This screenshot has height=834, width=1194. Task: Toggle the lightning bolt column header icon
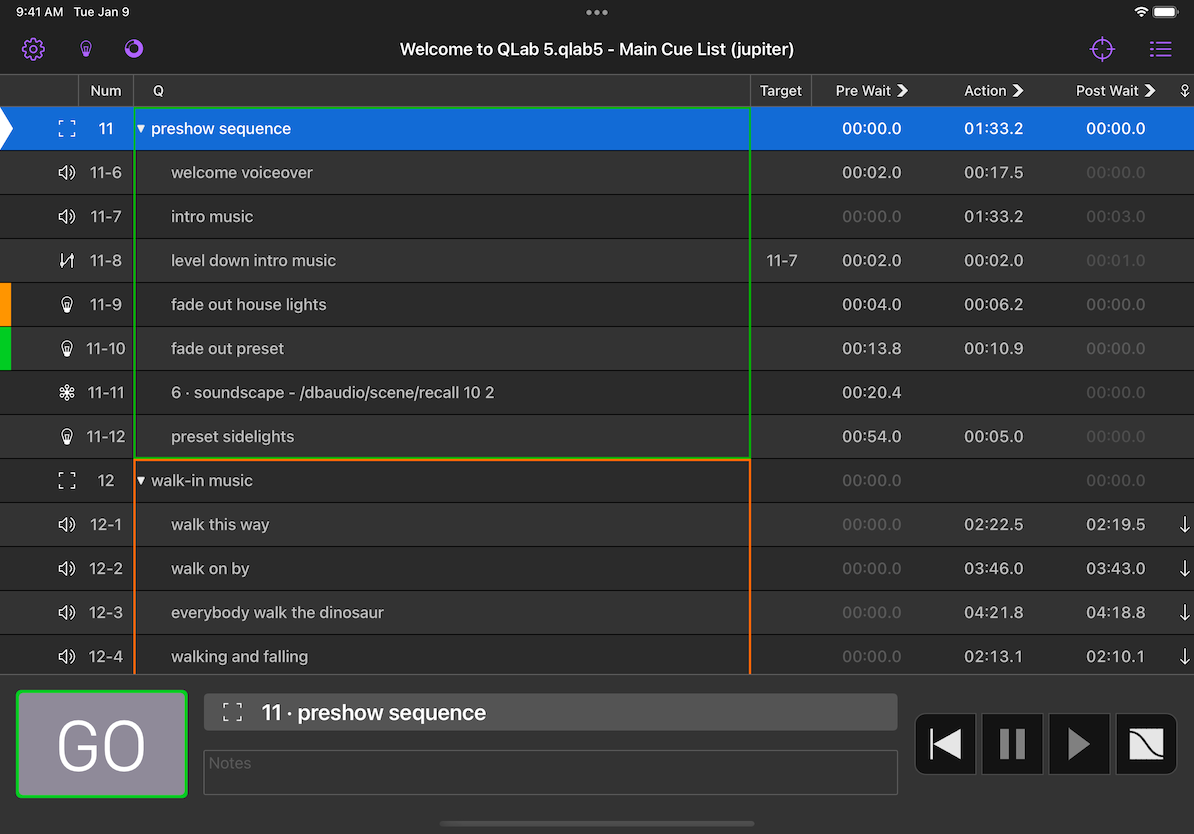click(1184, 90)
